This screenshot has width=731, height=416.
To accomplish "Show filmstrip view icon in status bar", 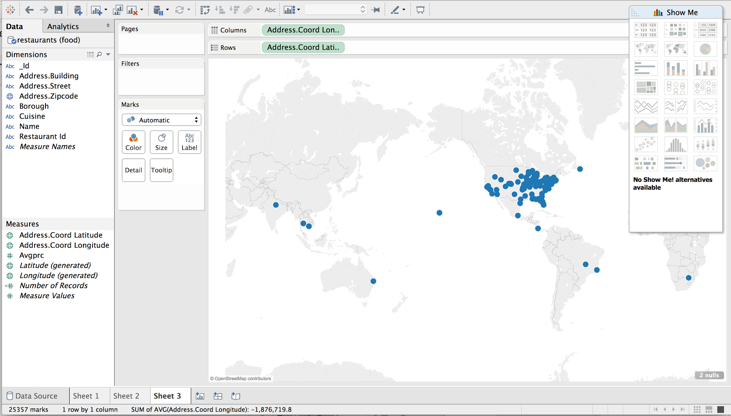I will click(709, 409).
